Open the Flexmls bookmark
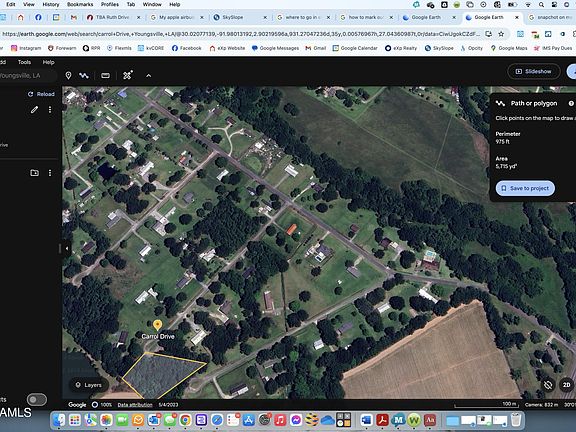Viewport: 576px width, 432px height. point(119,48)
